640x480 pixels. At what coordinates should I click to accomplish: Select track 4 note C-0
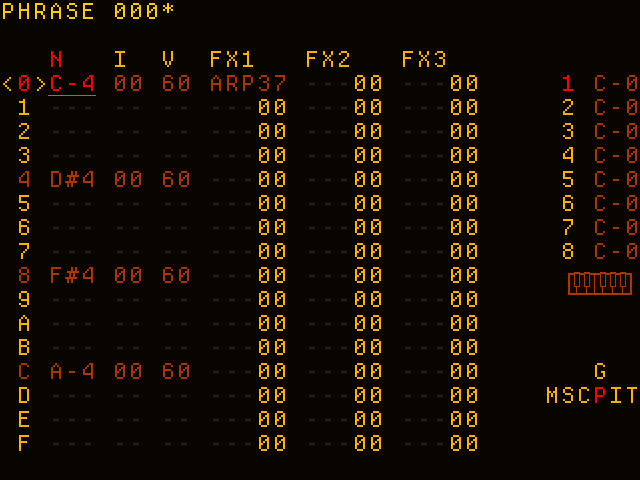pyautogui.click(x=616, y=156)
